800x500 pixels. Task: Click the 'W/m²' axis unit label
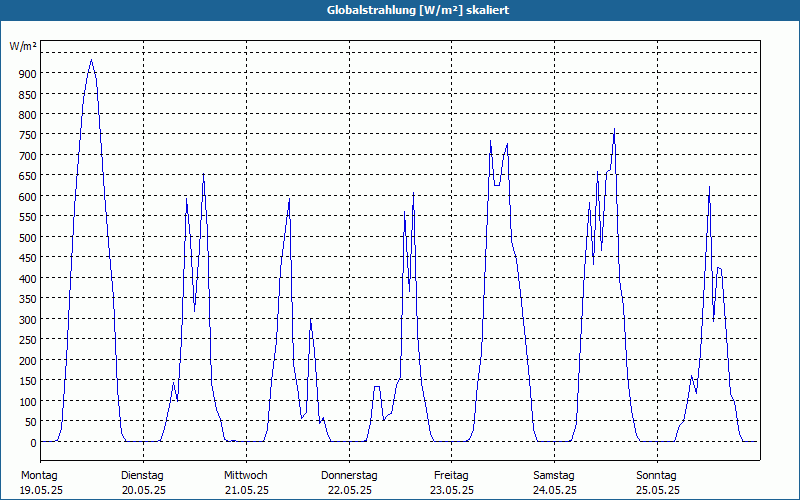tap(23, 46)
